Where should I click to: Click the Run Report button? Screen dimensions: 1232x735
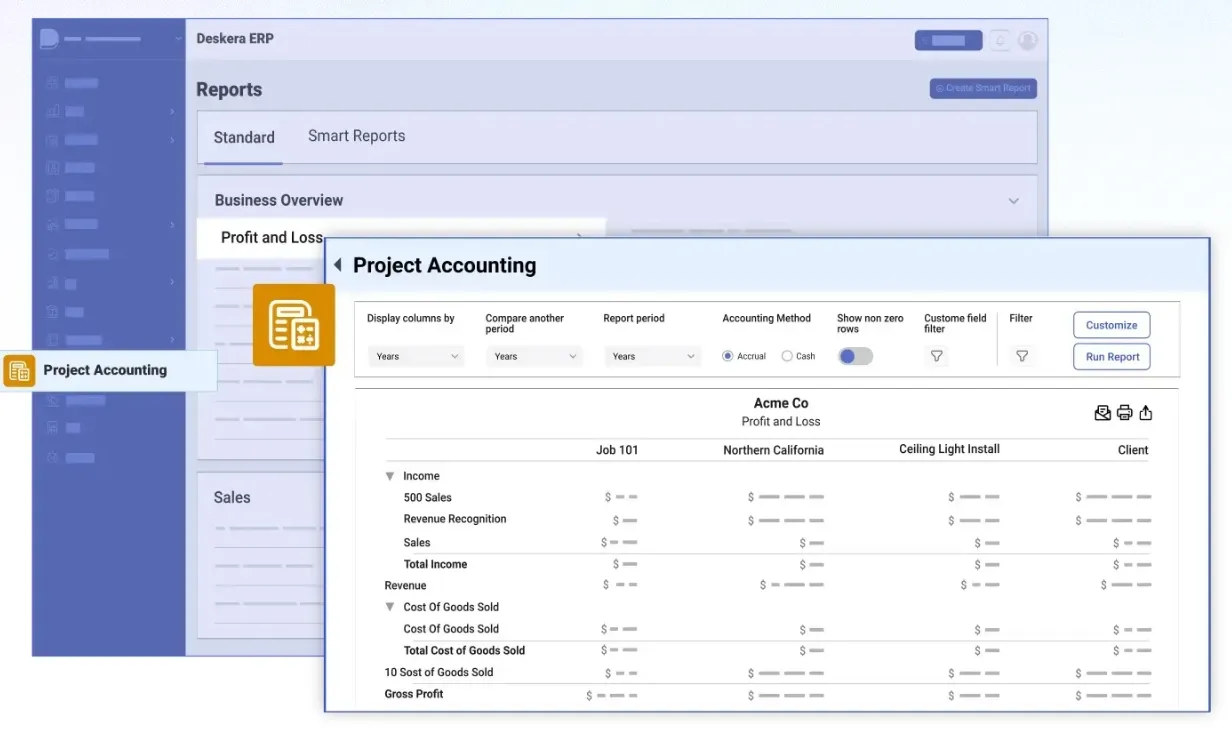[x=1111, y=357]
